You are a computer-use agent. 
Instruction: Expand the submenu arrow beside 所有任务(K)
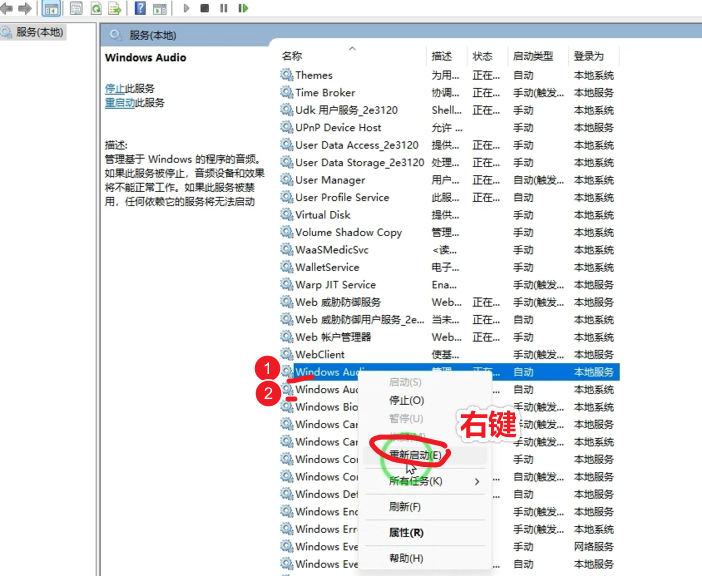[x=477, y=482]
